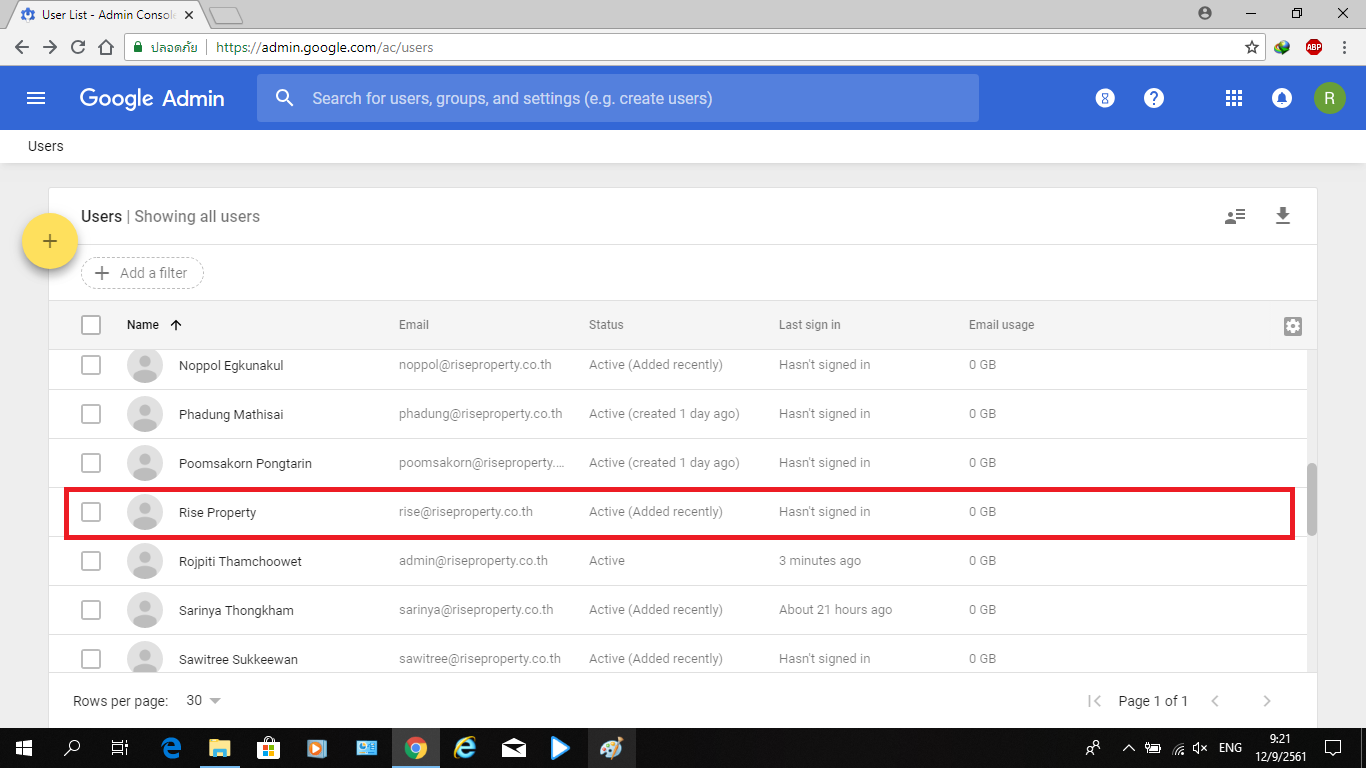Open the Help question mark icon

(1154, 98)
